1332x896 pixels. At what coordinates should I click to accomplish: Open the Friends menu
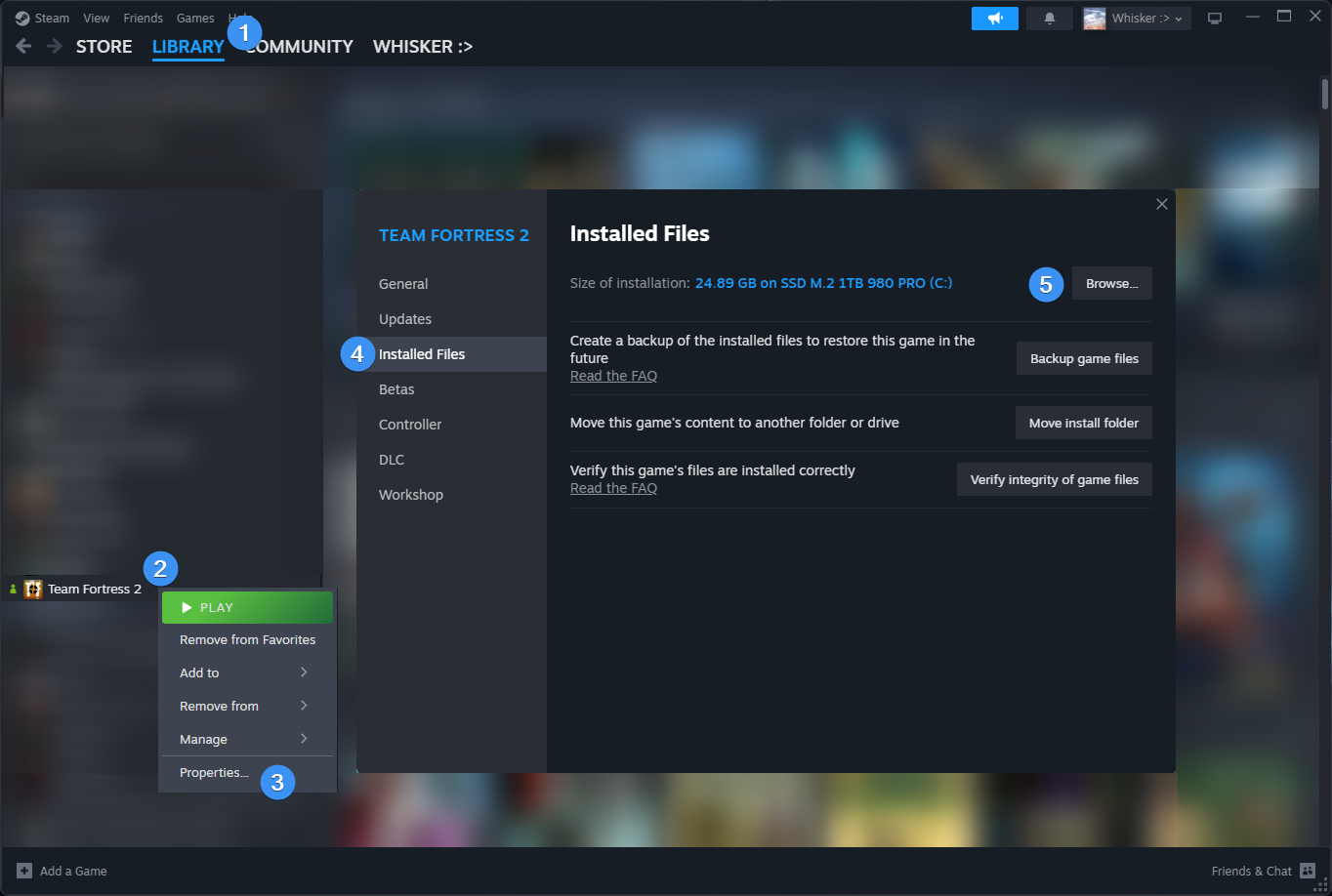point(143,17)
